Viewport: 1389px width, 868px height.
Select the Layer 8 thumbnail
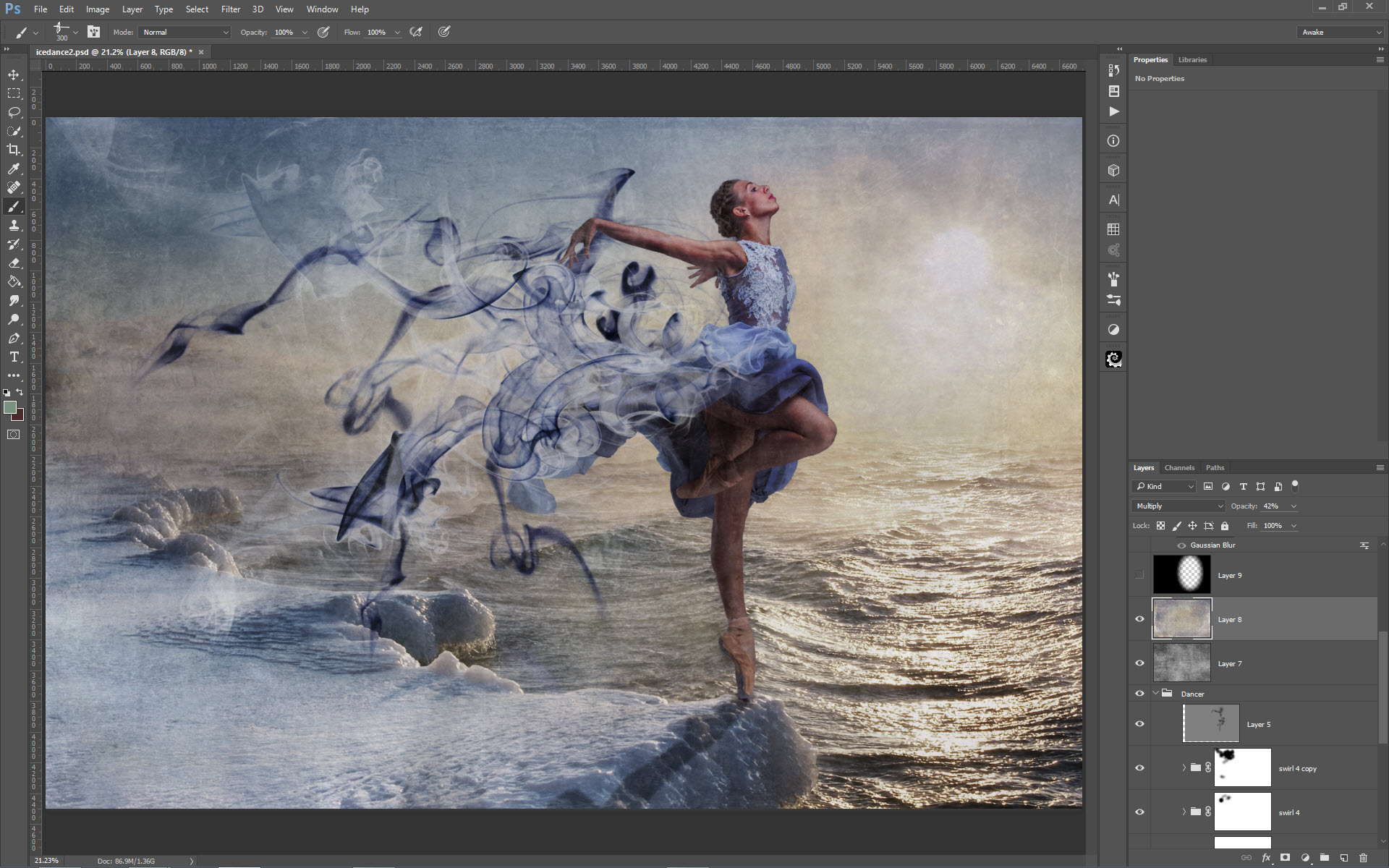(1181, 619)
